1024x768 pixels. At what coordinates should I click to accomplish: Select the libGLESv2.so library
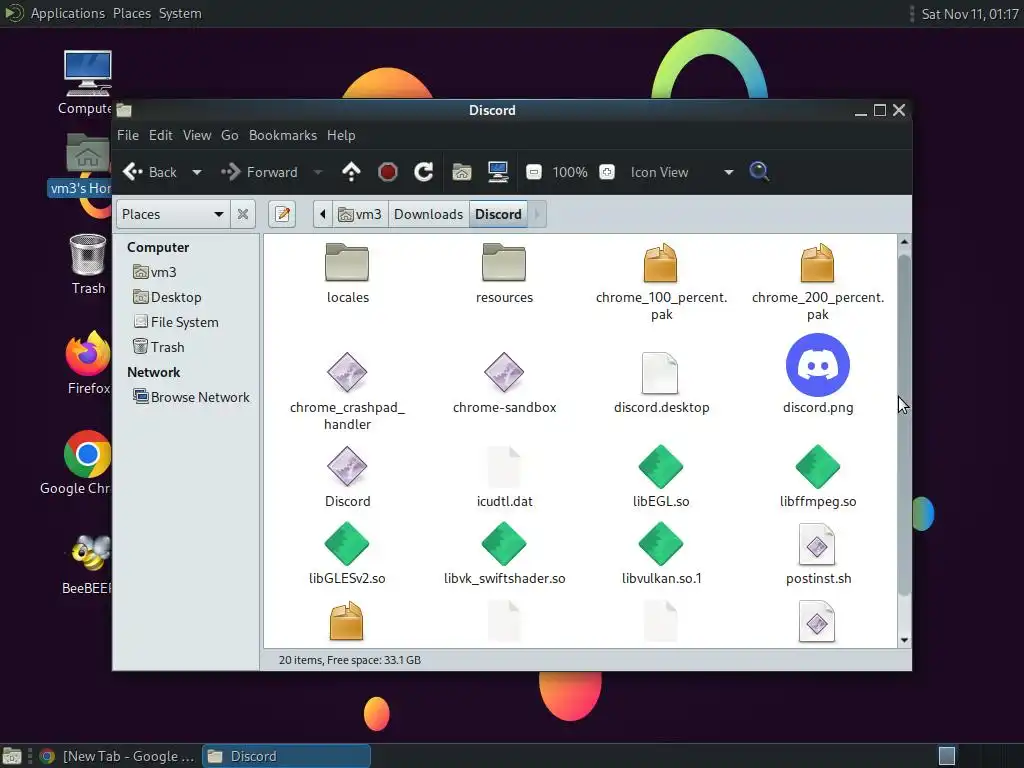click(x=347, y=554)
